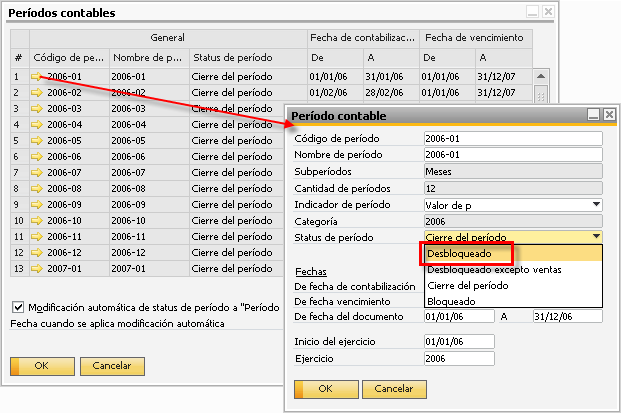The width and height of the screenshot is (621, 413).
Task: Open link arrow for period 2006-05
Action: [x=36, y=141]
